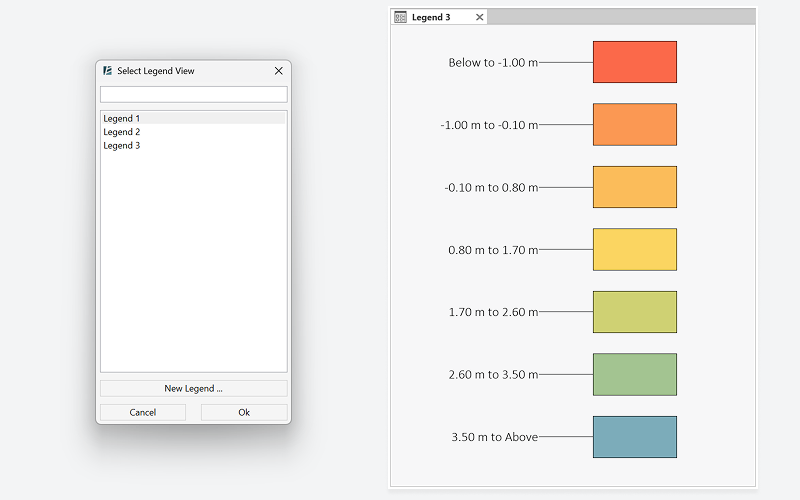The height and width of the screenshot is (500, 800).
Task: Close the Legend 3 tab
Action: click(x=479, y=17)
